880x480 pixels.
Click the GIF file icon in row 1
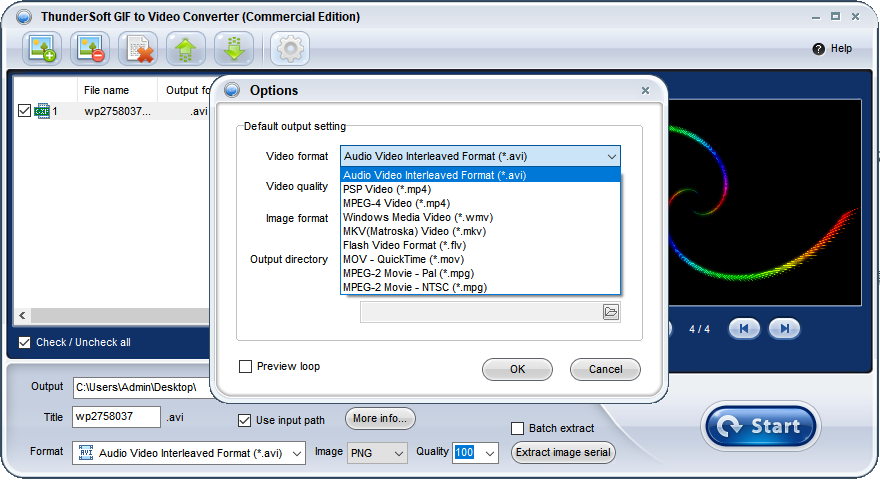point(42,111)
